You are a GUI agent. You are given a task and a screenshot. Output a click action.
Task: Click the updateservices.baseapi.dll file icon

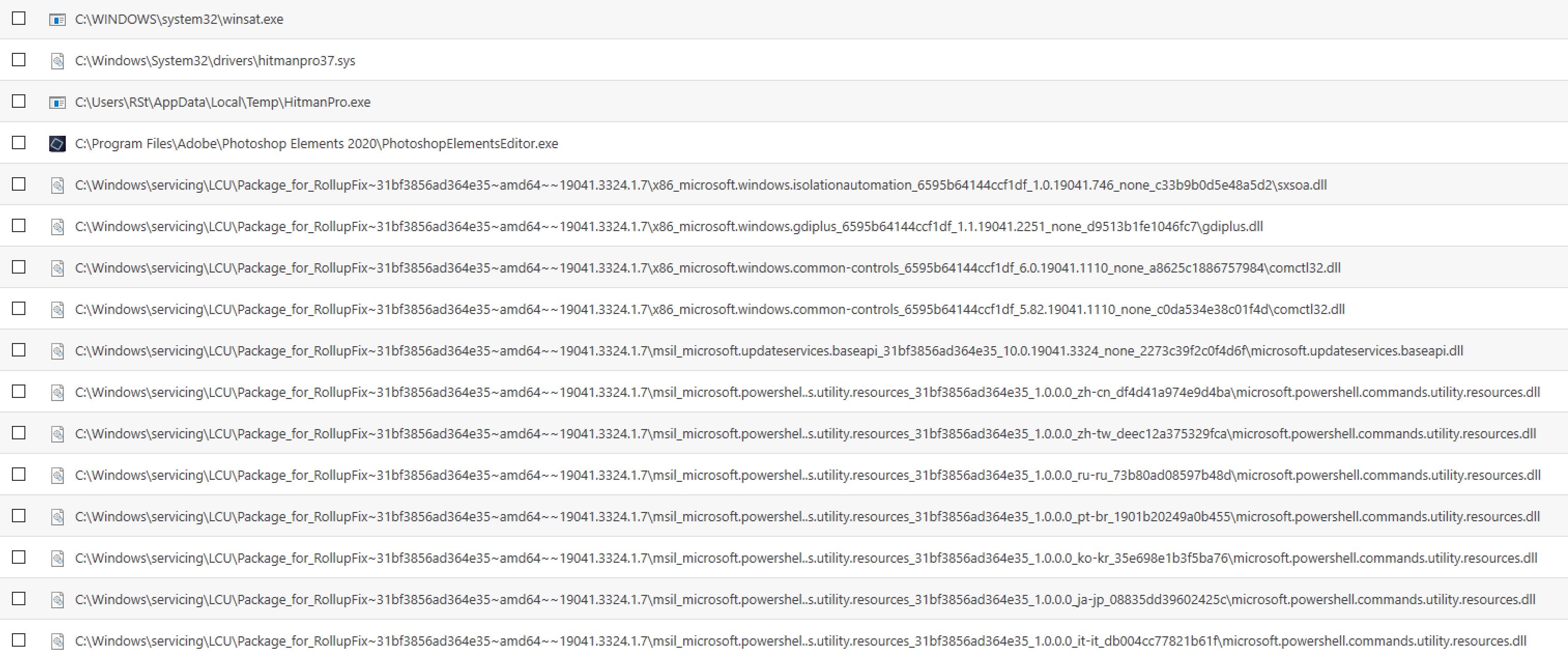(x=57, y=351)
